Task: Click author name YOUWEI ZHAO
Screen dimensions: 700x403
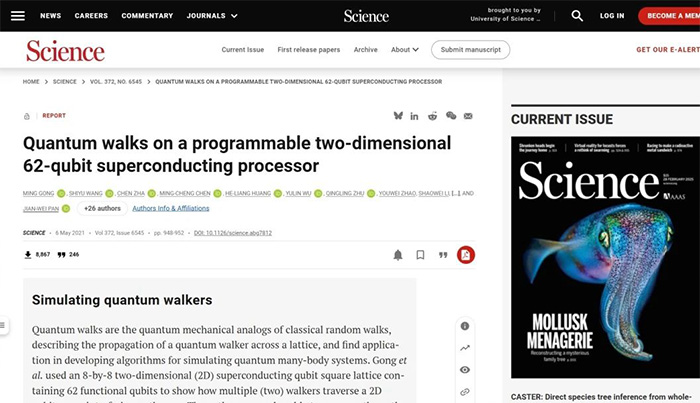Action: 397,193
